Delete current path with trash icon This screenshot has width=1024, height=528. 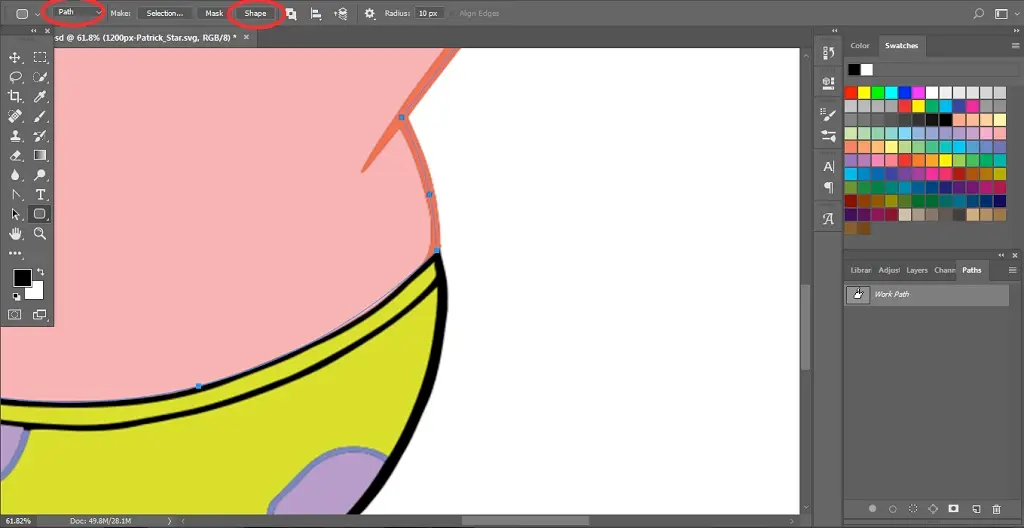coord(996,509)
